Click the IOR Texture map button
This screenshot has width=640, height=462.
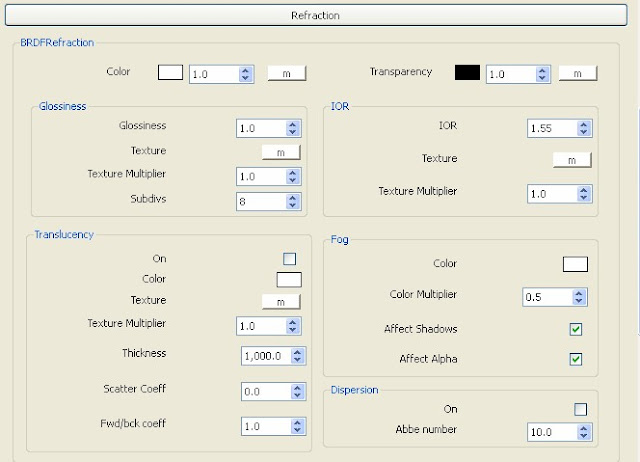[x=572, y=159]
